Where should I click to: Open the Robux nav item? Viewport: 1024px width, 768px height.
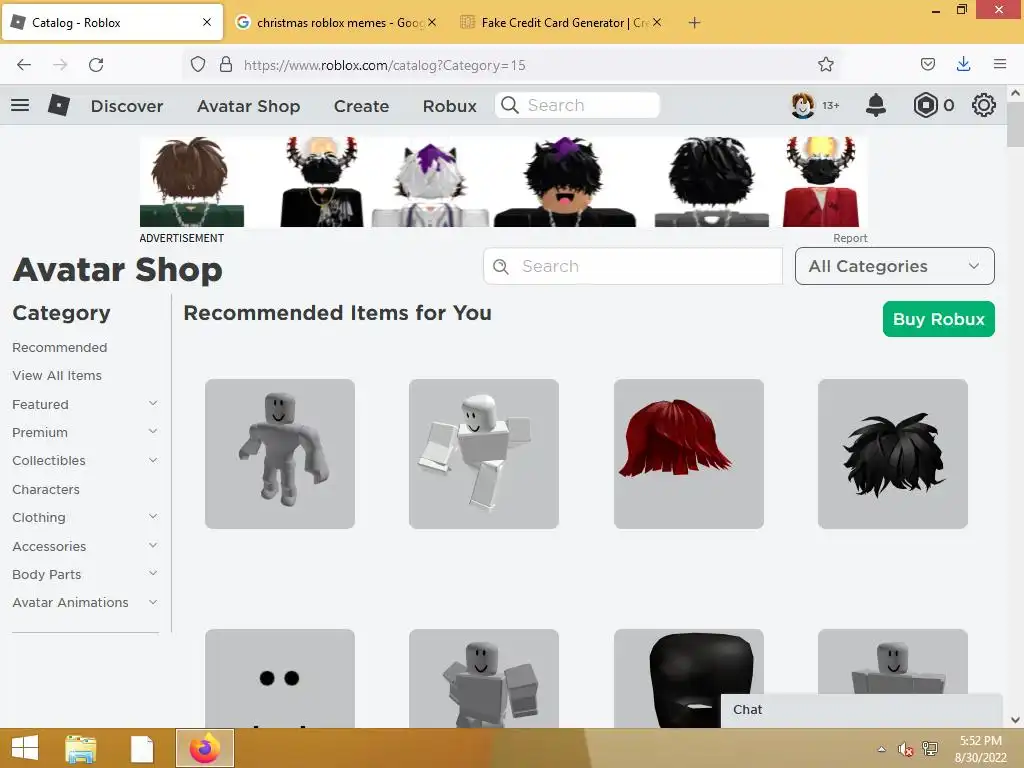[449, 106]
